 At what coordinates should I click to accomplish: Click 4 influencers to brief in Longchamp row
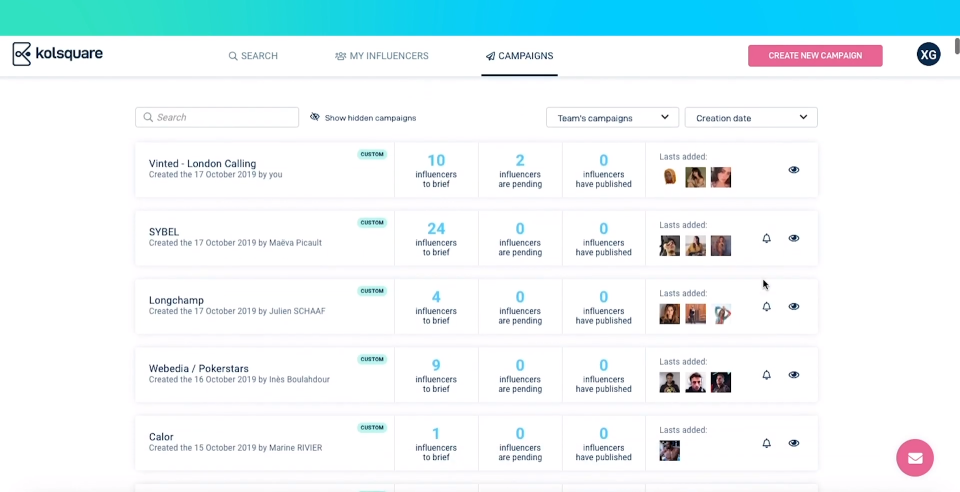pos(436,307)
